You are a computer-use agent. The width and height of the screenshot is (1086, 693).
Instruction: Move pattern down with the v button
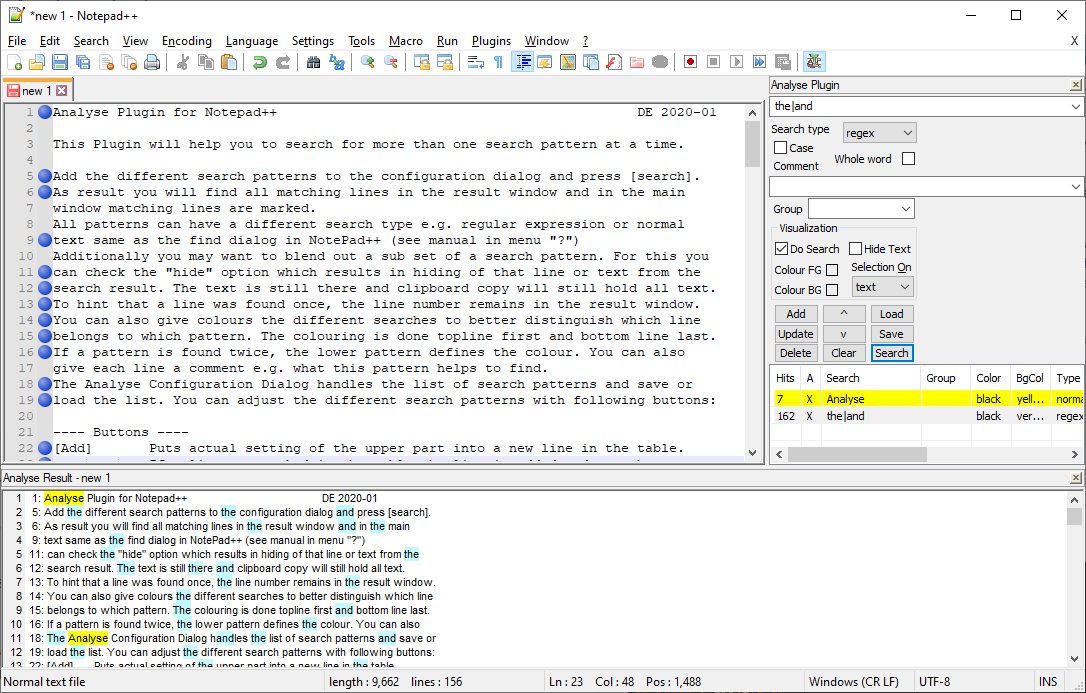[x=844, y=334]
